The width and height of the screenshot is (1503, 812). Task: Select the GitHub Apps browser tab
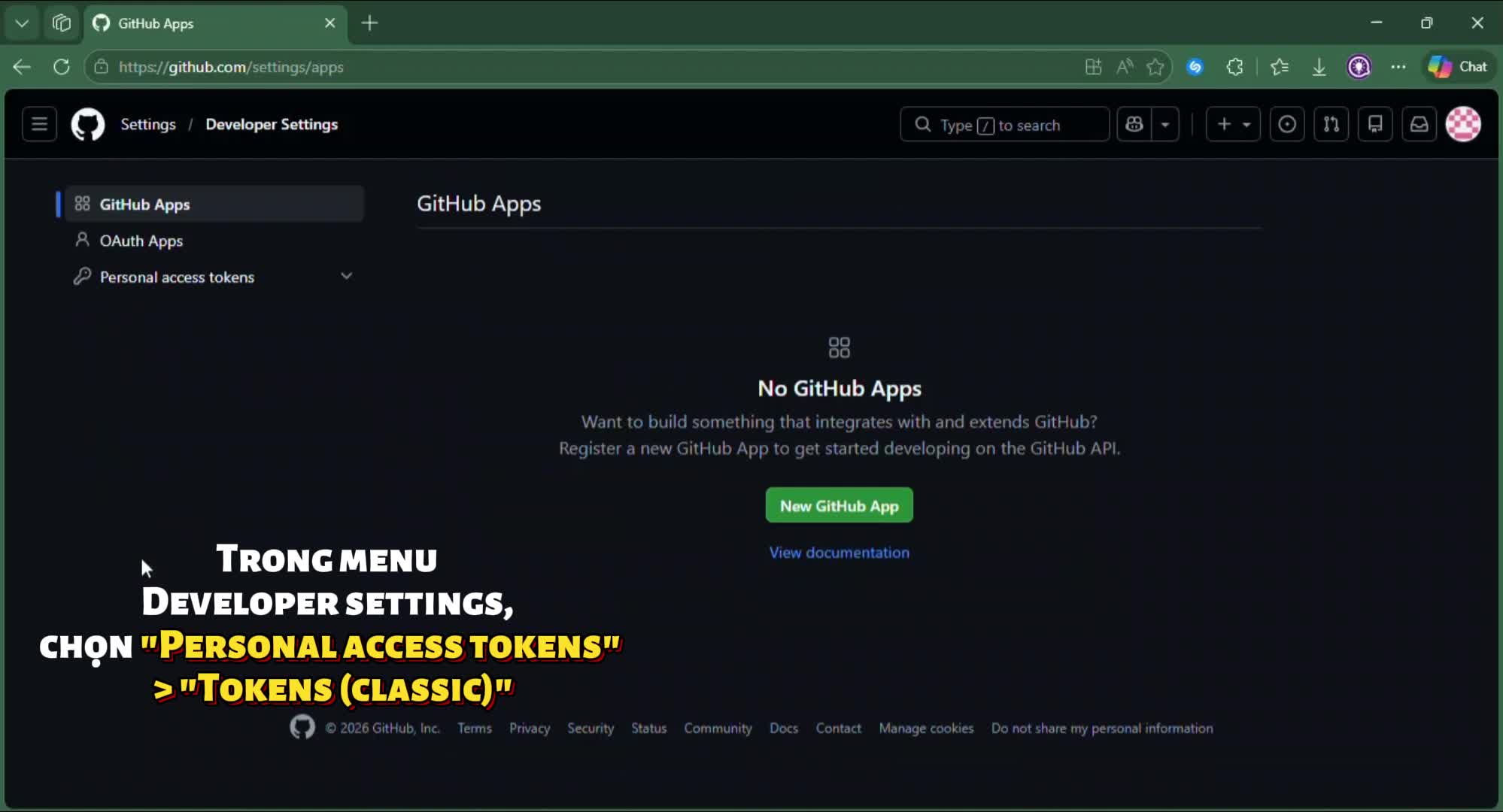point(215,23)
